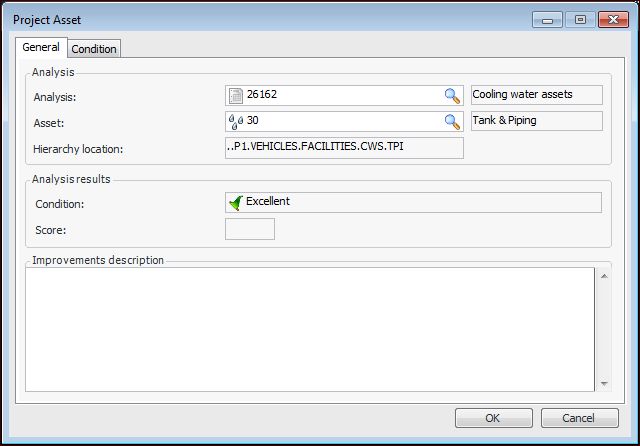Click the document icon beside 26162
The image size is (640, 446).
tap(236, 96)
